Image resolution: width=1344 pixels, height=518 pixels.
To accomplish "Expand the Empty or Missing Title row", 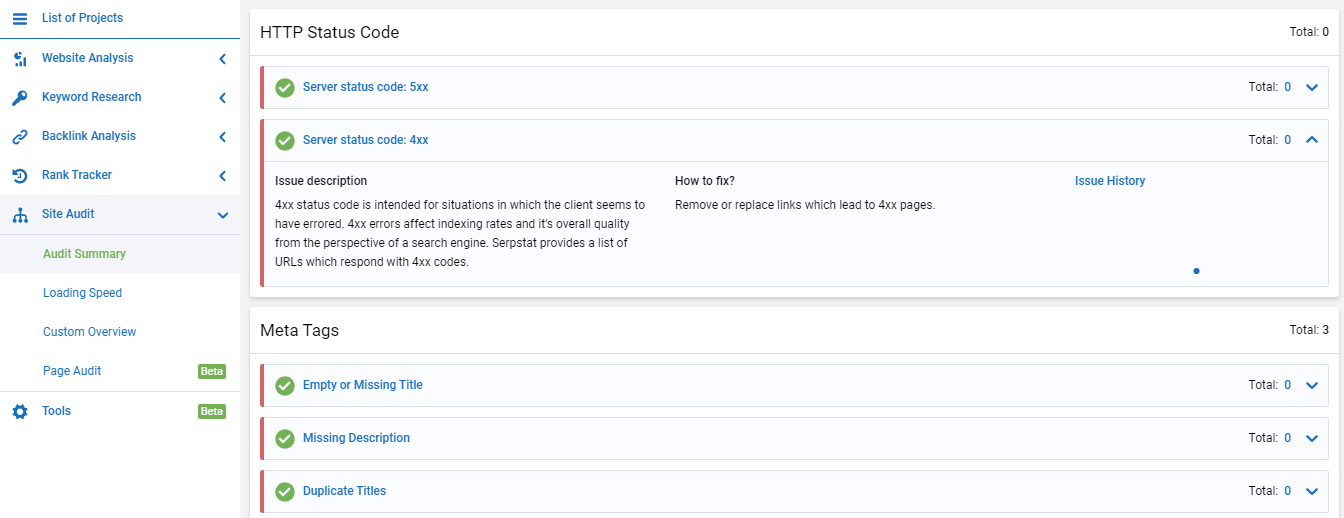I will pos(1312,386).
